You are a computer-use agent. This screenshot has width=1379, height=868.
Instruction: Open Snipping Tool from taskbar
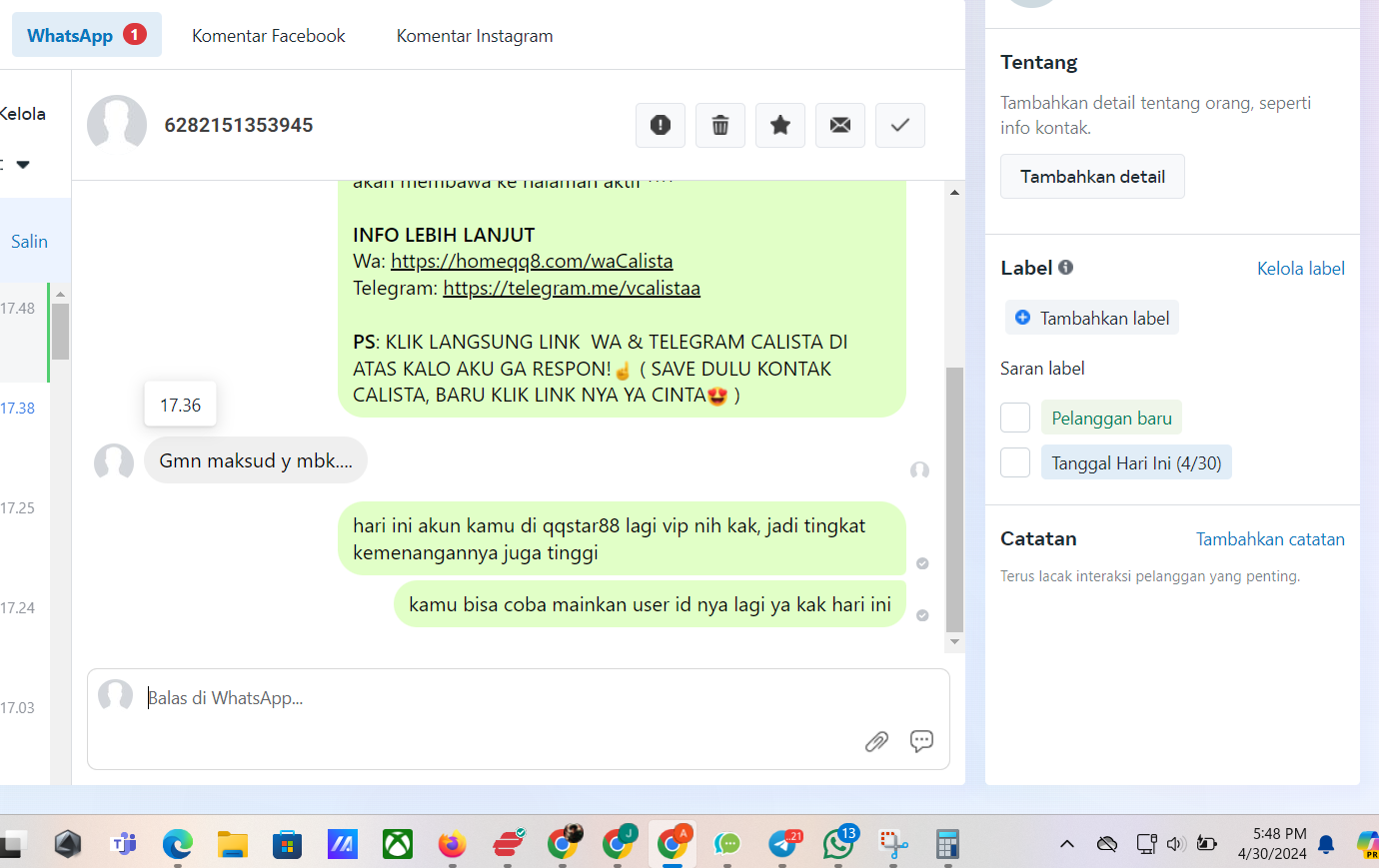point(893,845)
